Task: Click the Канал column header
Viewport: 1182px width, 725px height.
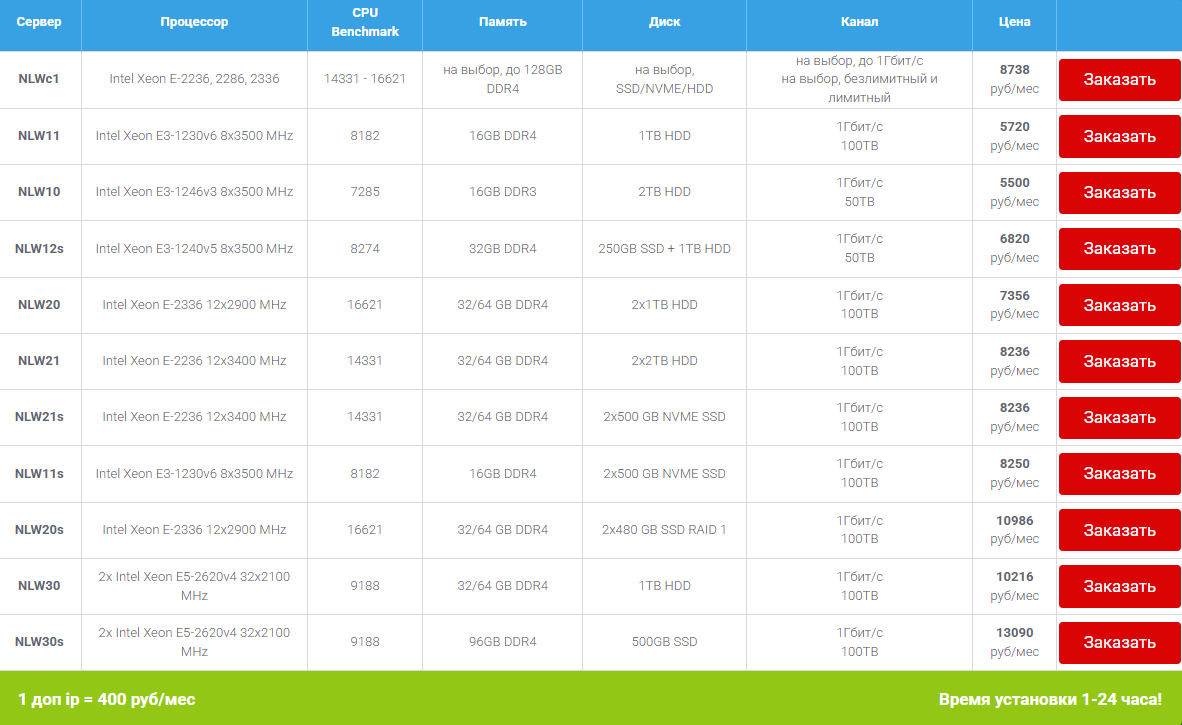Action: click(x=859, y=22)
